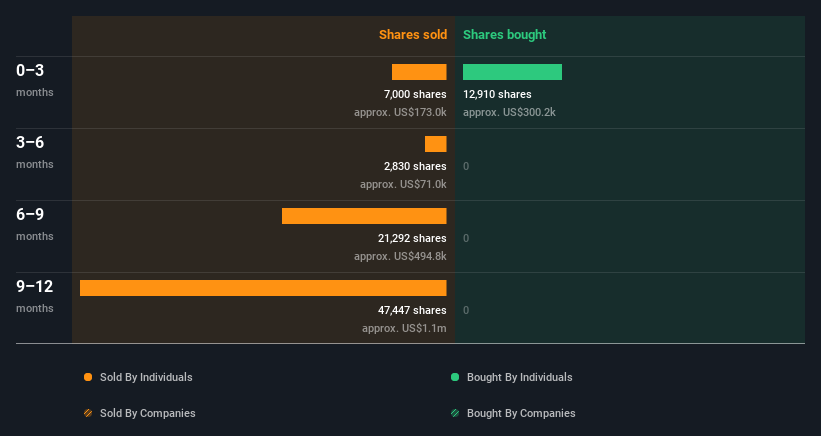The height and width of the screenshot is (436, 821).
Task: Click the zero bought value in 3–6 months row
Action: click(x=466, y=166)
